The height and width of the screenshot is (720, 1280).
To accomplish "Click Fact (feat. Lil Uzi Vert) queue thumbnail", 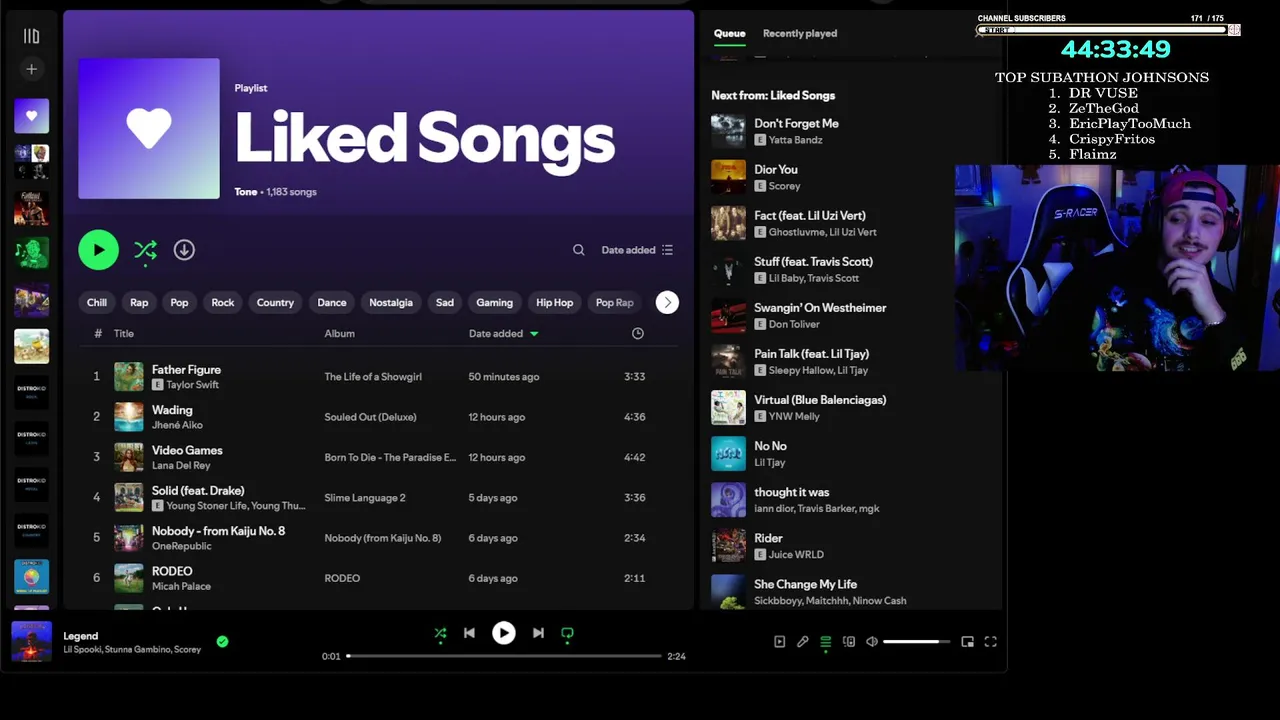I will click(728, 223).
